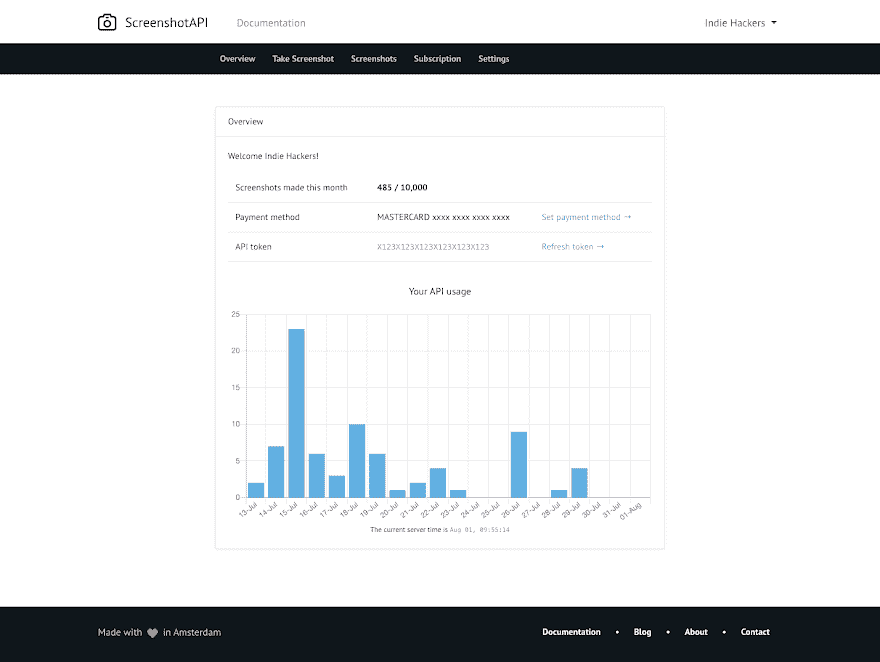880x662 pixels.
Task: Open the Indie Hackers account dropdown
Action: [x=740, y=23]
